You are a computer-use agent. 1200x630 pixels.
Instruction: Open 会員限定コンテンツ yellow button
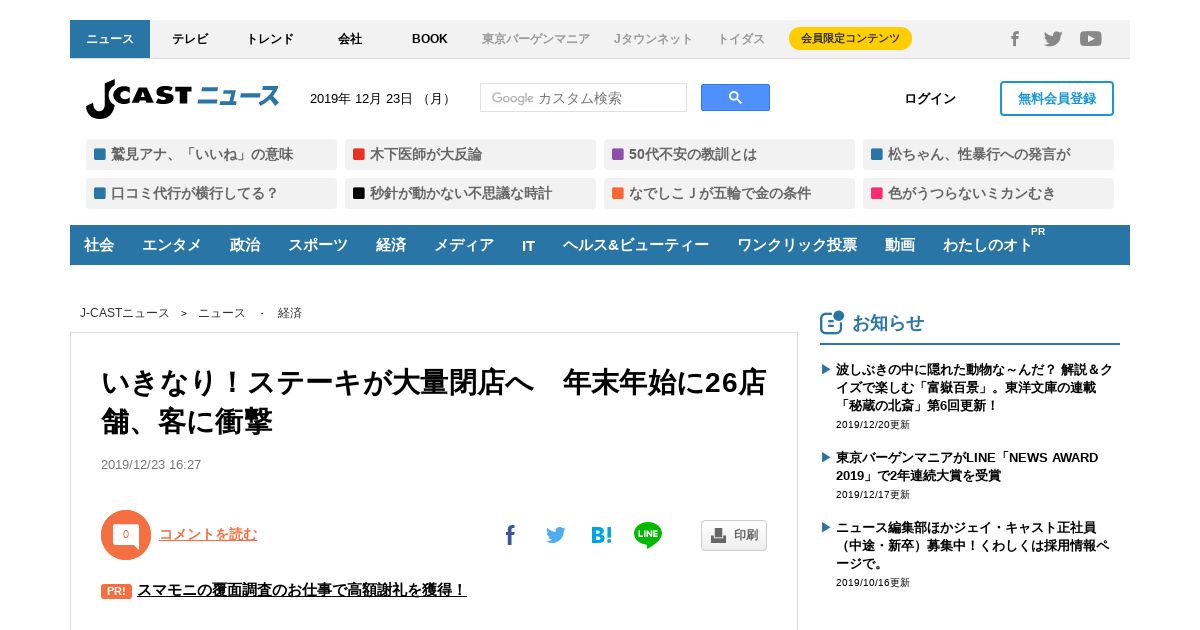coord(850,39)
